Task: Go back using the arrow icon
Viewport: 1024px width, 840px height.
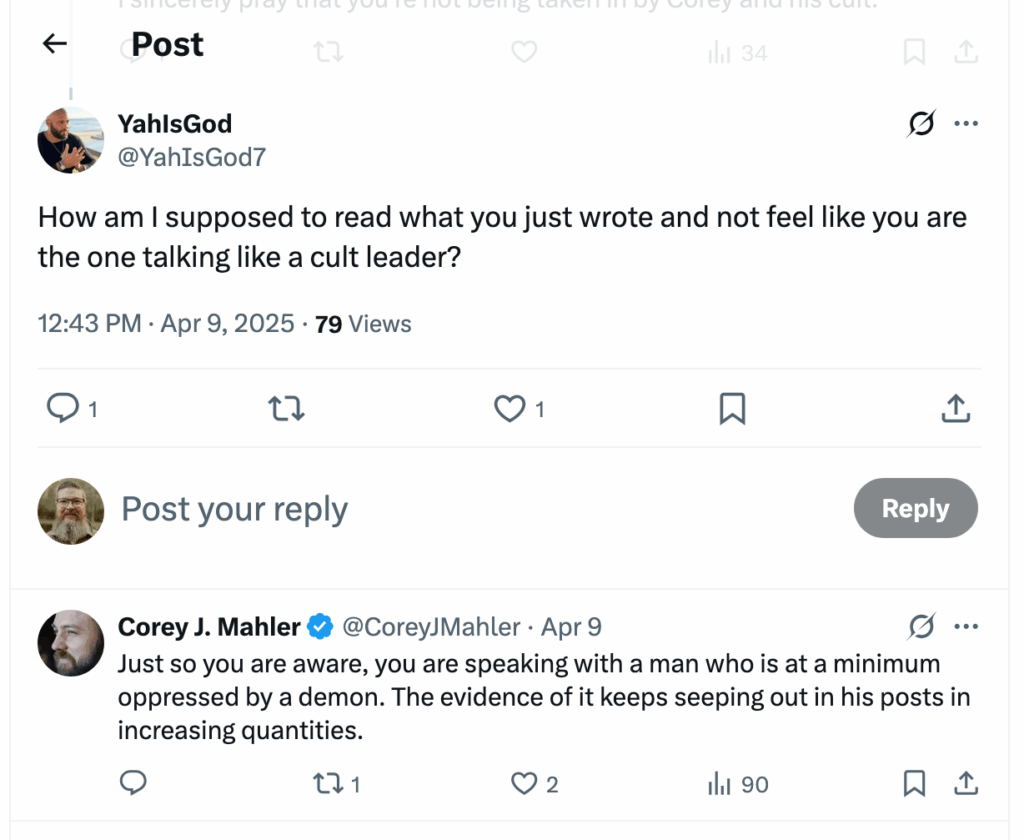Action: tap(54, 43)
